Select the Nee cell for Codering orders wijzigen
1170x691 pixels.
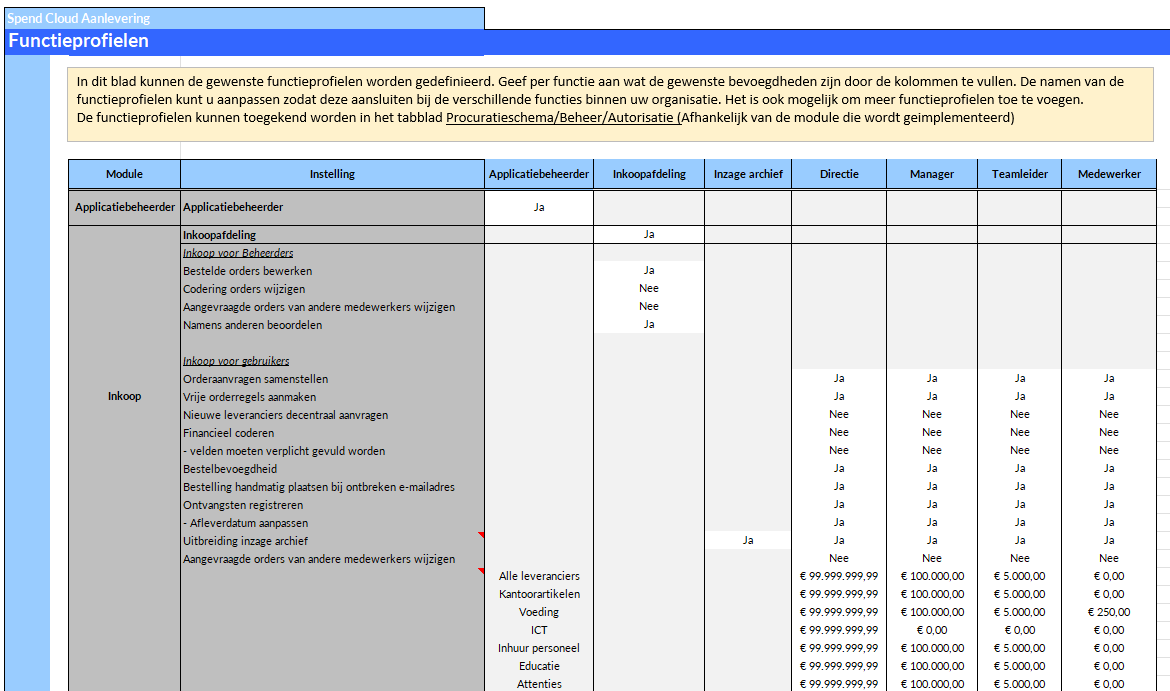[649, 289]
